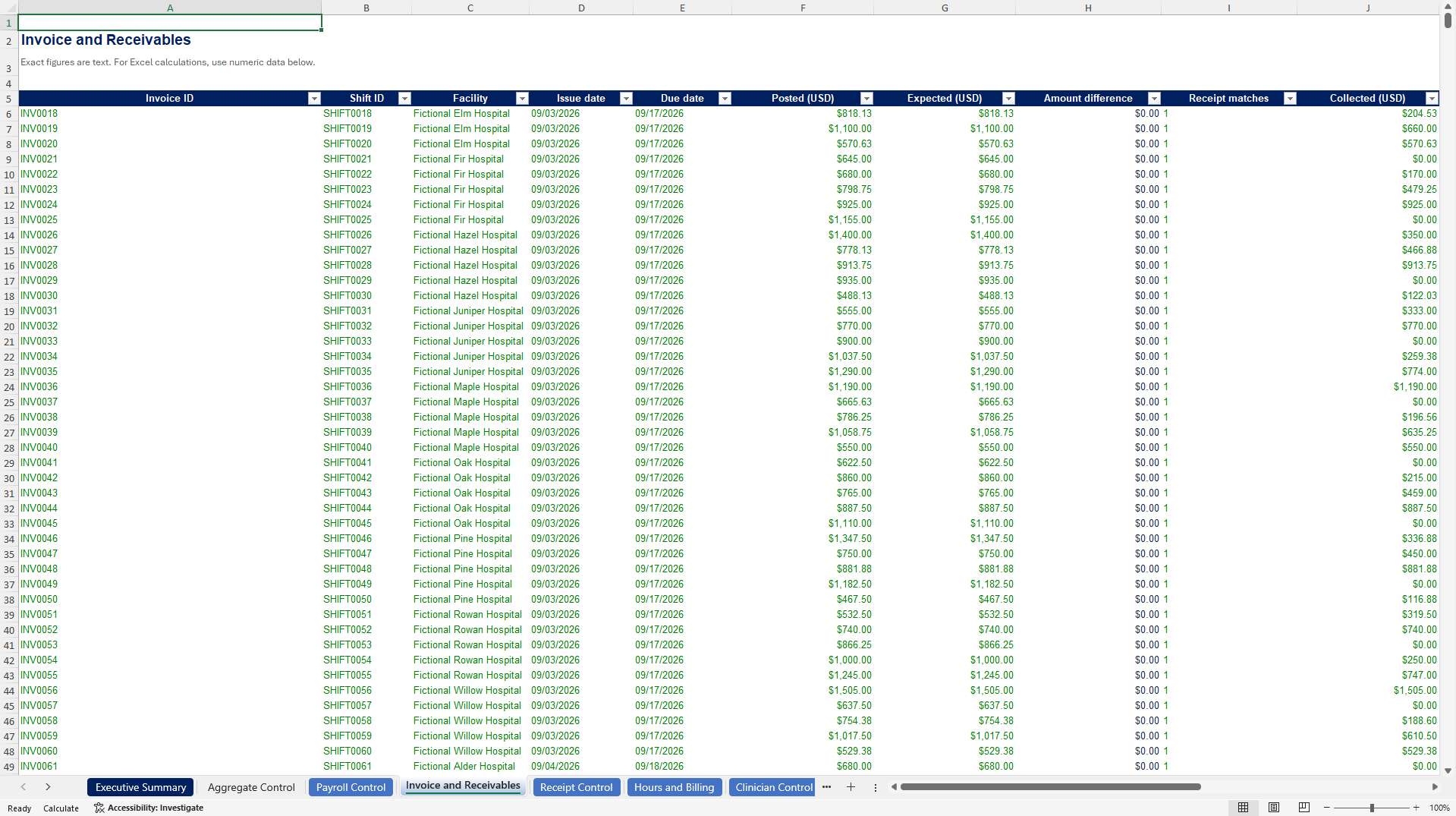
Task: Open the Posted (USD) filter dropdown
Action: click(x=866, y=99)
